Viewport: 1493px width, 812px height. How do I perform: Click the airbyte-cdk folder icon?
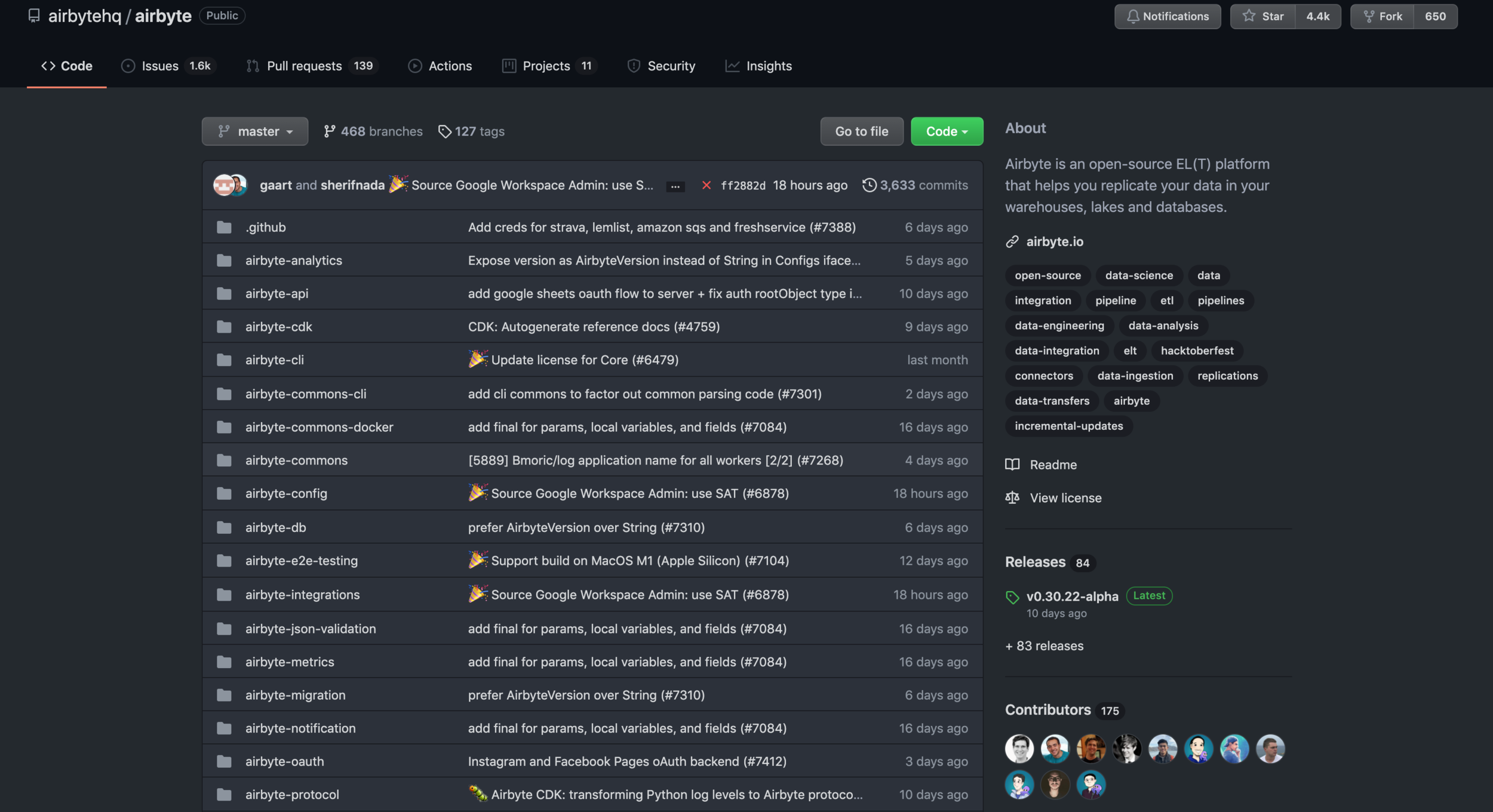point(224,327)
